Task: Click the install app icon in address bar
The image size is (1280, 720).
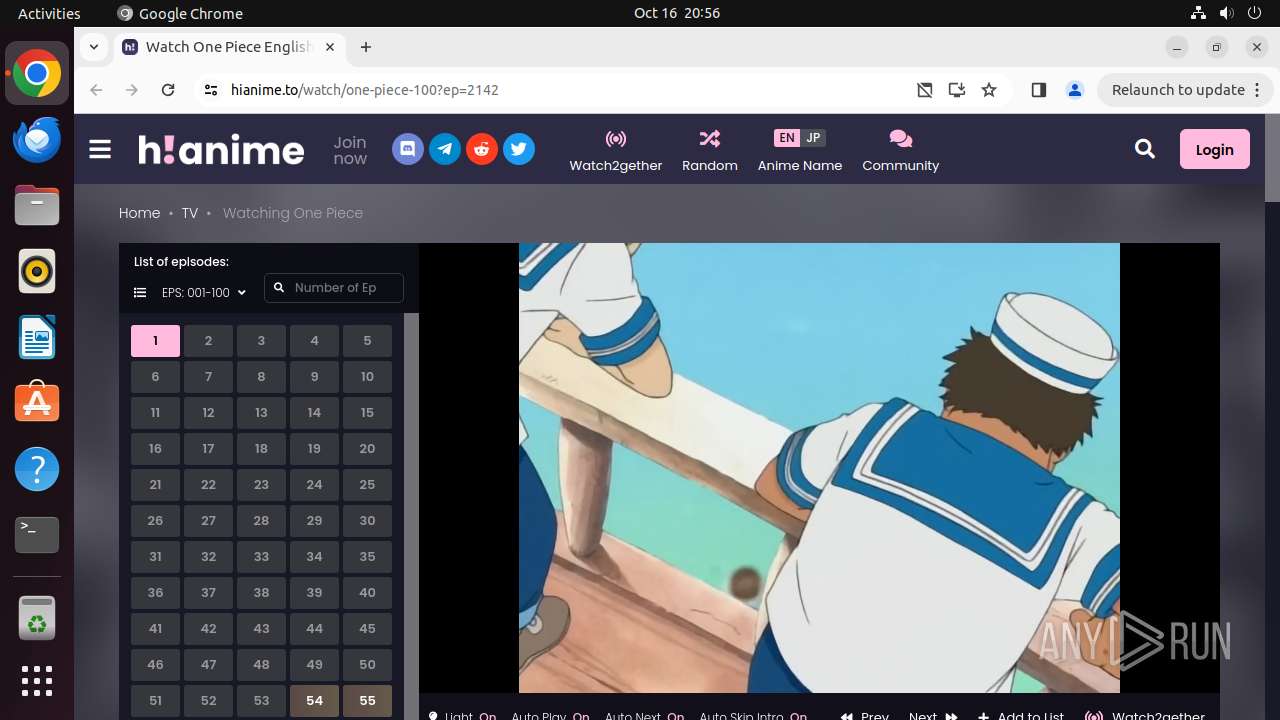Action: click(957, 90)
